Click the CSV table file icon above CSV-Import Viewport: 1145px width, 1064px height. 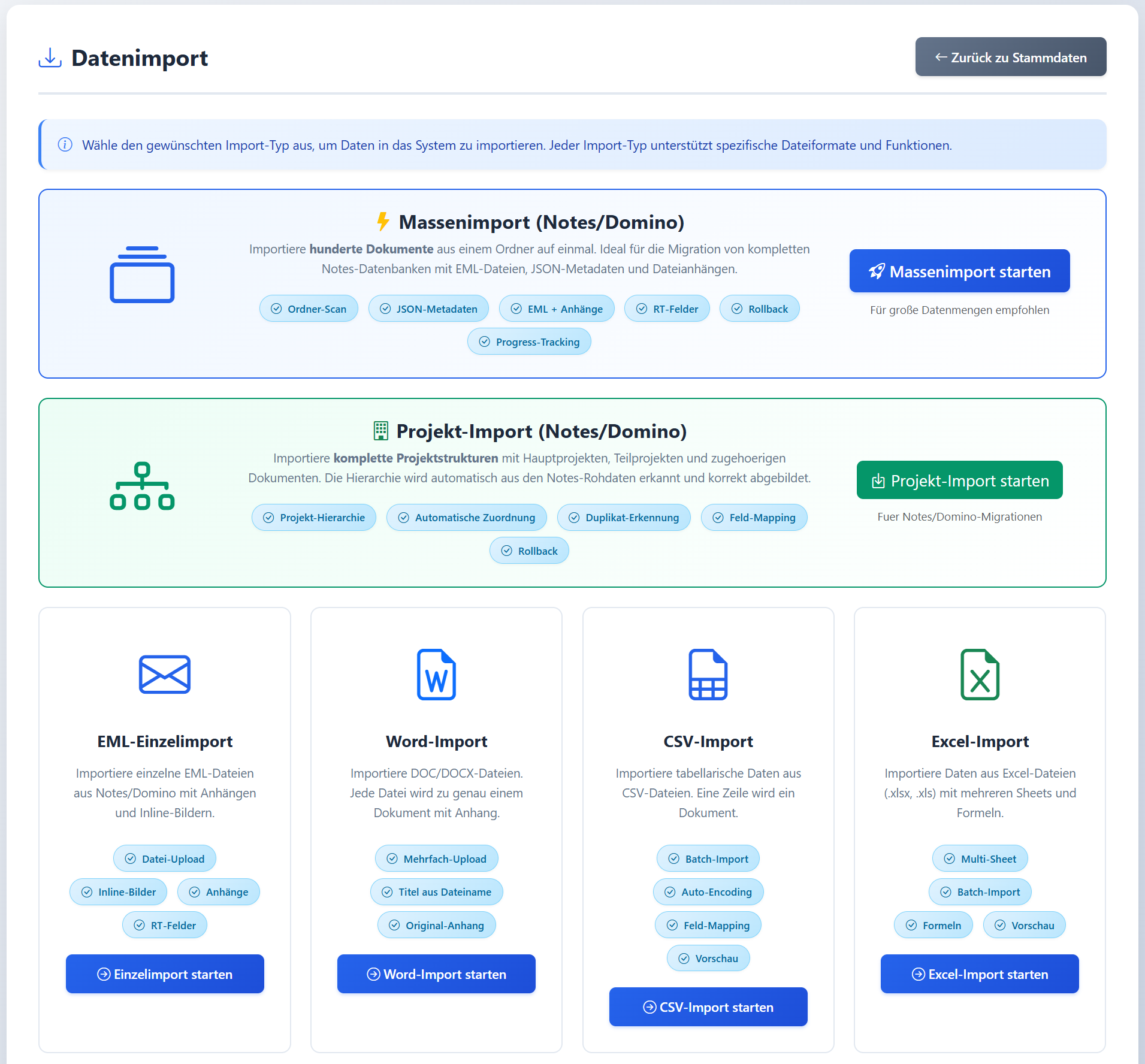click(x=708, y=675)
